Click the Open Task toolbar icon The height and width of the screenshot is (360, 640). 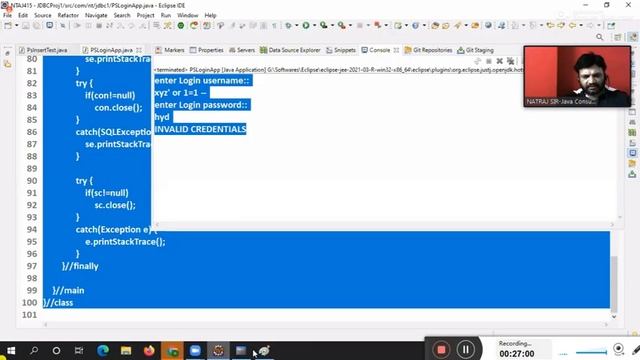click(446, 25)
